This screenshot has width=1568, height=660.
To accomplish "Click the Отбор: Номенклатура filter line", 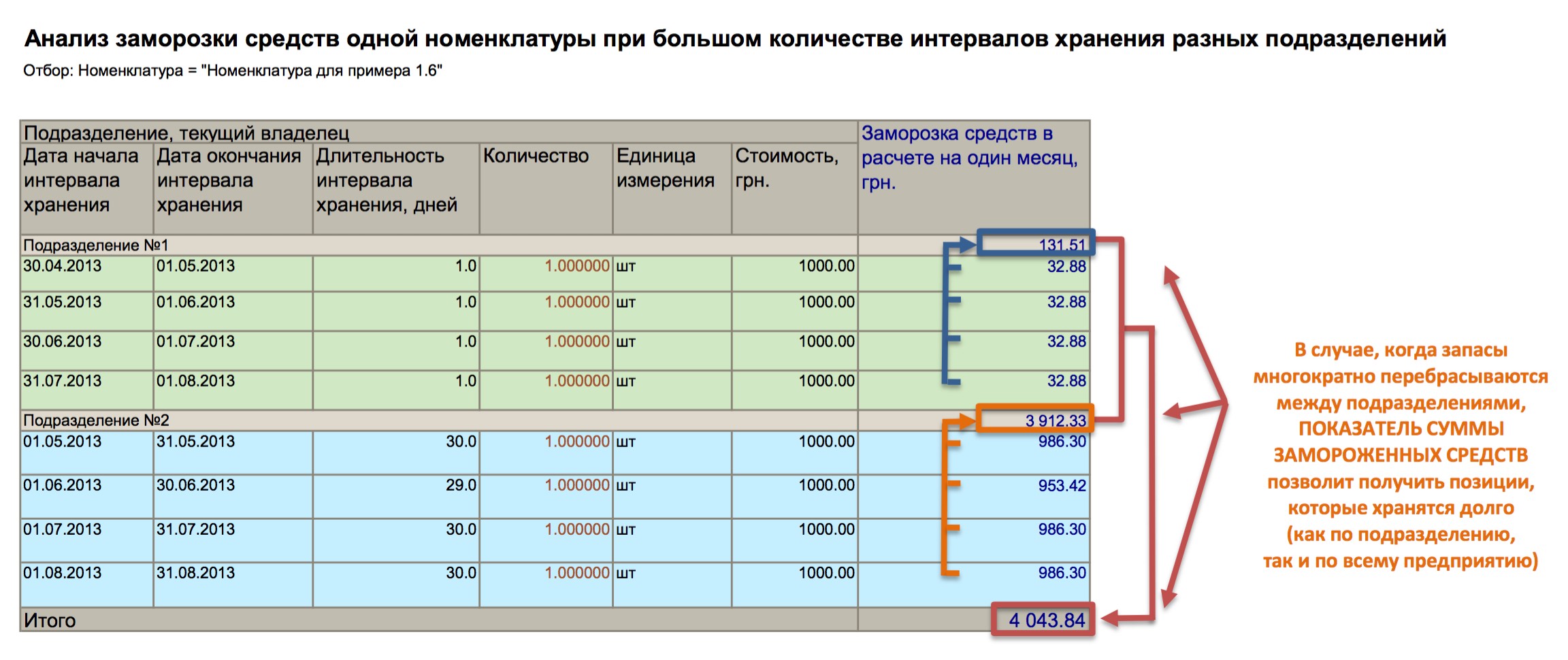I will pyautogui.click(x=232, y=71).
